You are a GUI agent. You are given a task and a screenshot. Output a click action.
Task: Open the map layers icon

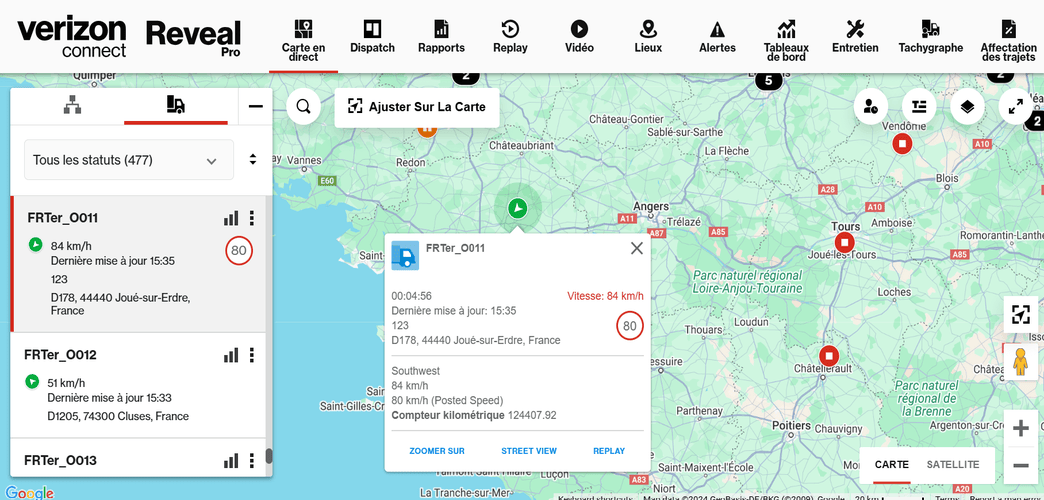tap(967, 107)
